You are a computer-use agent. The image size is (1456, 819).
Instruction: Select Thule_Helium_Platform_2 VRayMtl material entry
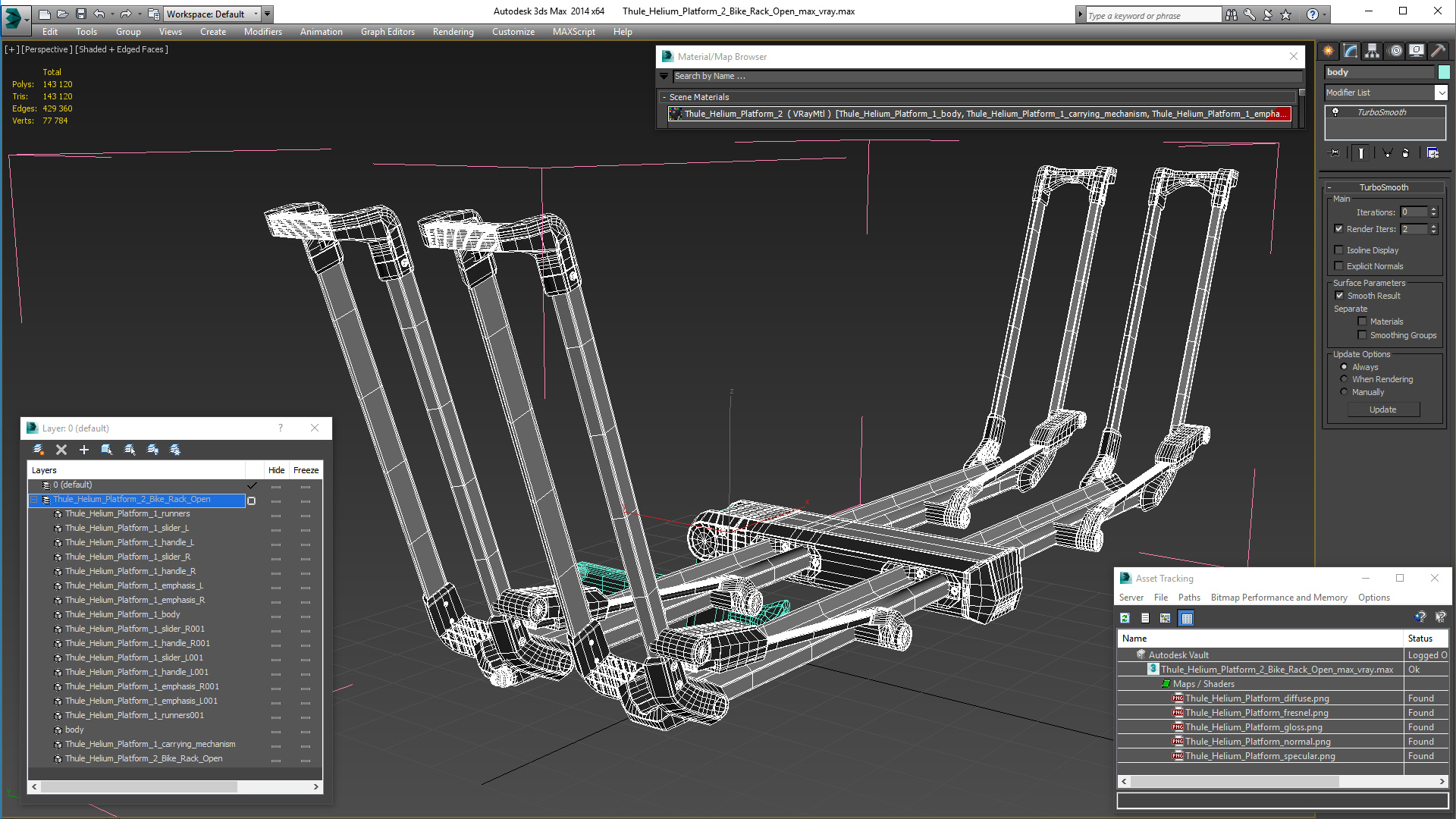click(x=979, y=114)
